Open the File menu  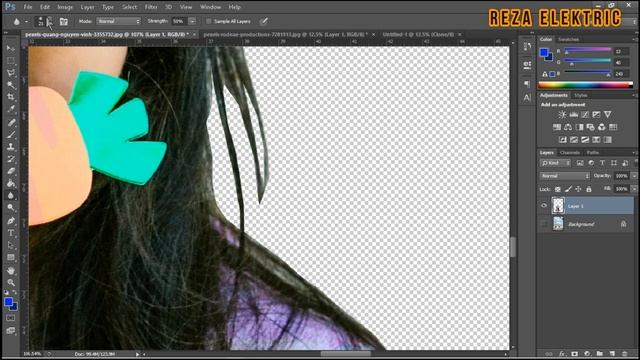tap(28, 7)
